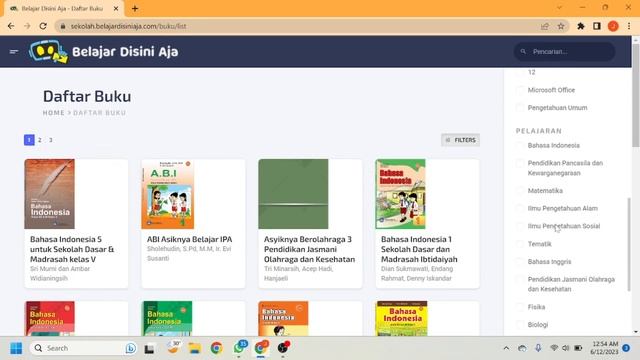Check the Tematik filter

point(520,244)
